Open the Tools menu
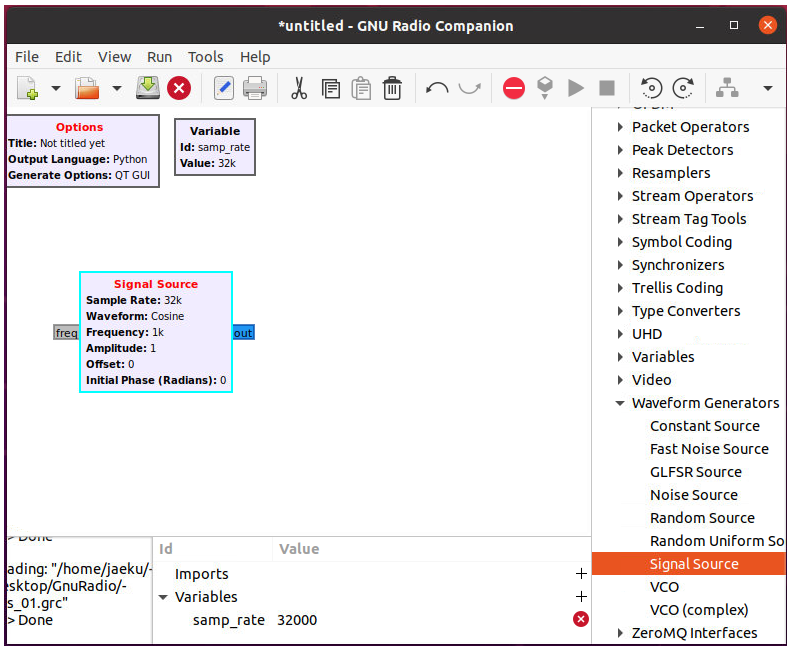This screenshot has height=650, width=791. point(205,57)
